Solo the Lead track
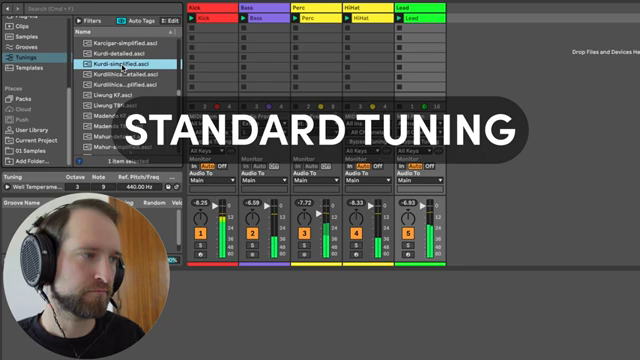The width and height of the screenshot is (640, 360). pyautogui.click(x=408, y=245)
